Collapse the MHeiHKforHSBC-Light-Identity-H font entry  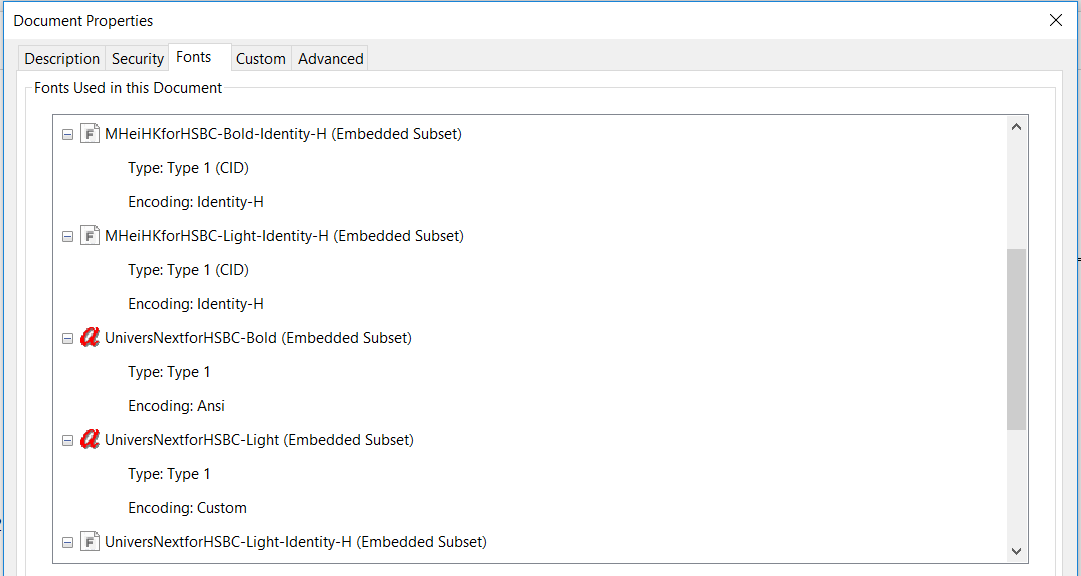(x=67, y=236)
